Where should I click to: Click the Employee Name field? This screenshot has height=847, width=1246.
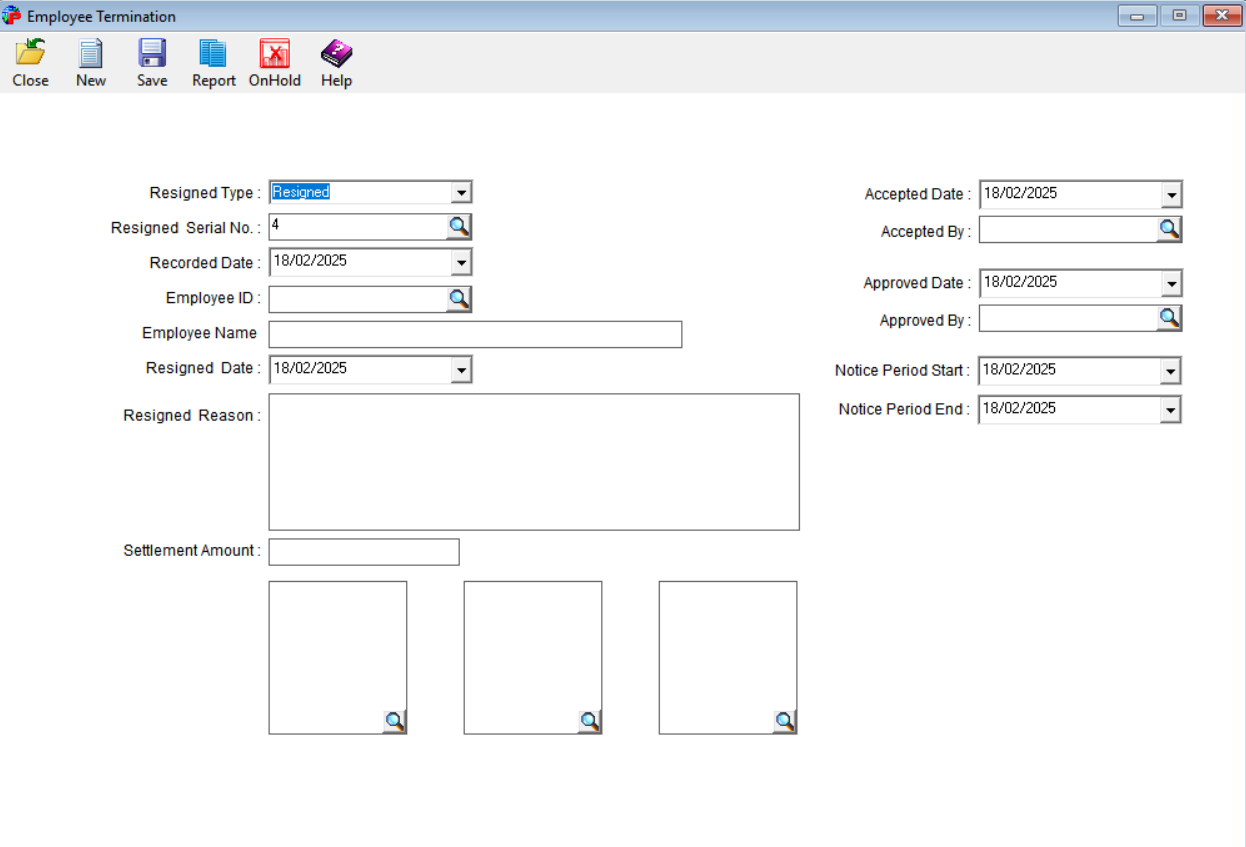(474, 333)
